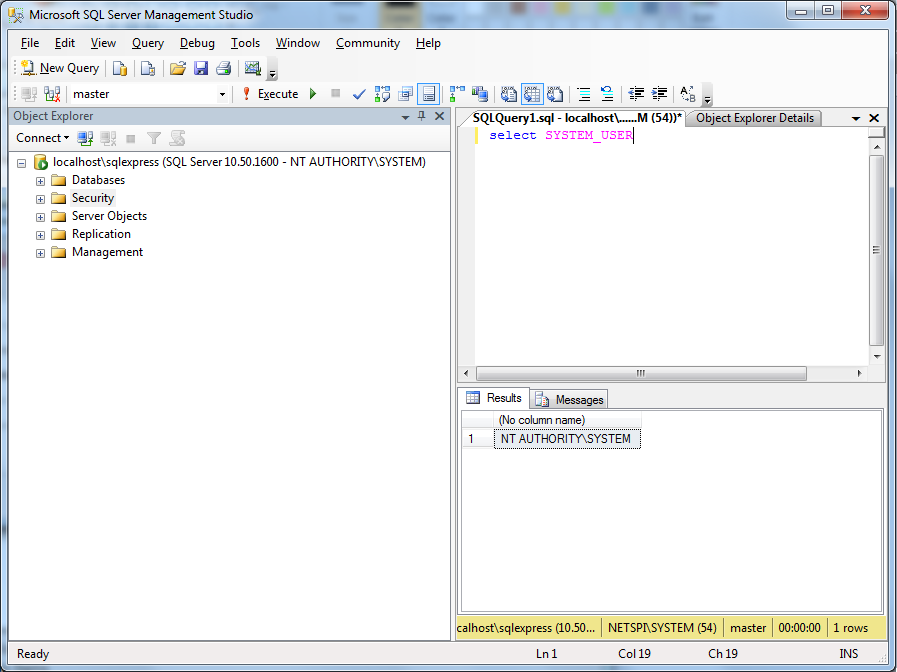Select Results to Grid mode
Image resolution: width=897 pixels, height=672 pixels.
pyautogui.click(x=532, y=94)
